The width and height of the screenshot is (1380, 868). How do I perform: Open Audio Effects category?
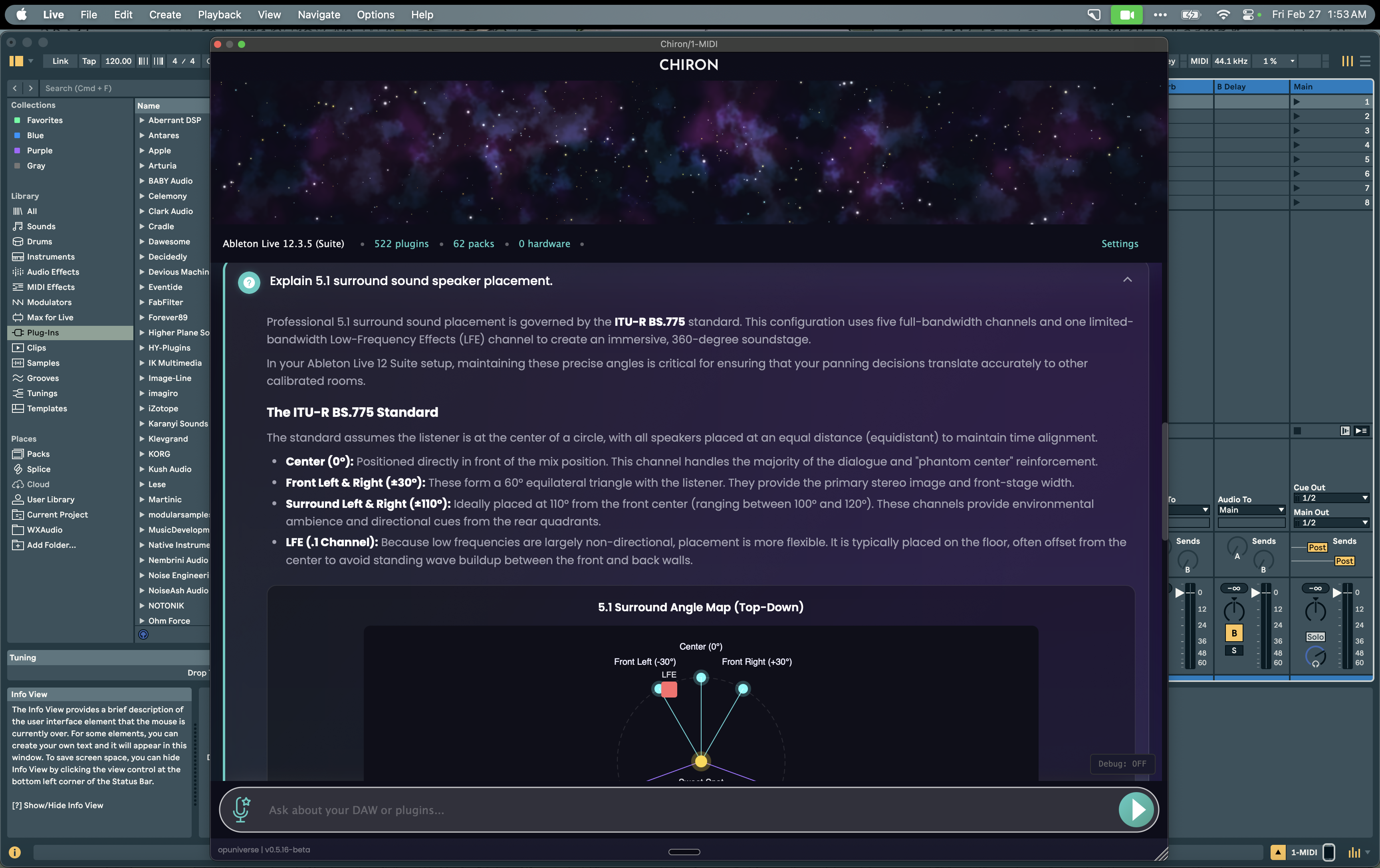click(x=53, y=272)
